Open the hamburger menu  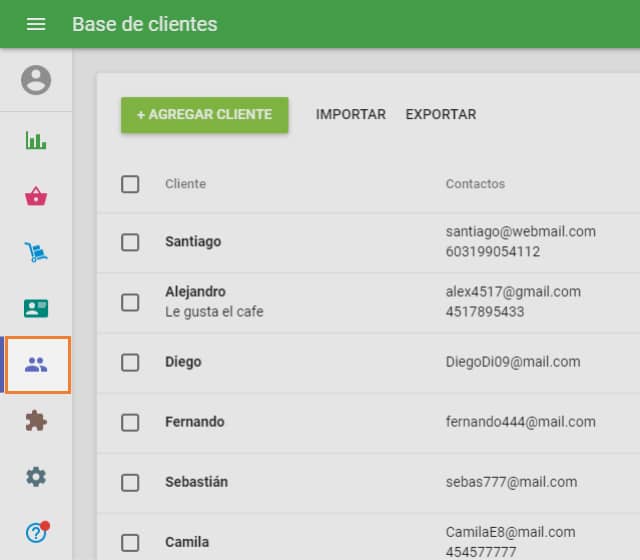[36, 24]
